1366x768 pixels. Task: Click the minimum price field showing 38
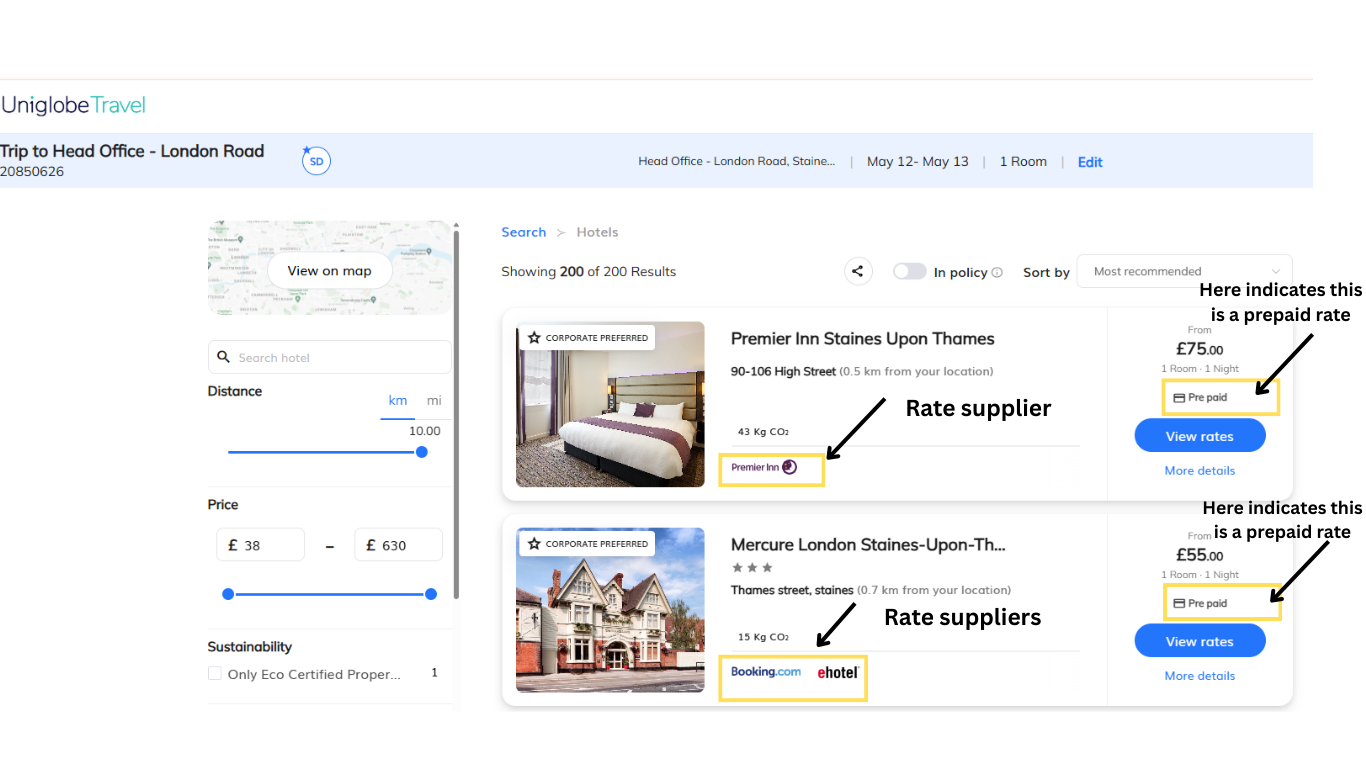click(260, 545)
